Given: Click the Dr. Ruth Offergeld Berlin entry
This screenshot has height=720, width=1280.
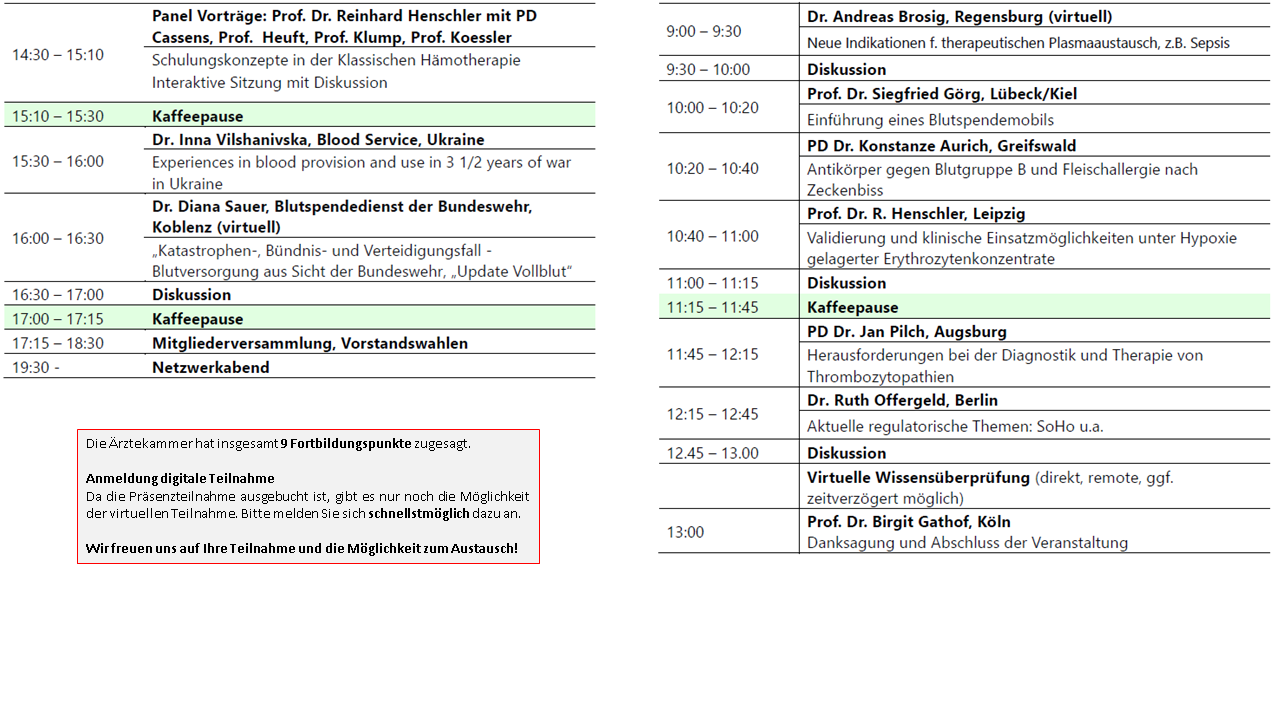Looking at the screenshot, I should pyautogui.click(x=896, y=400).
